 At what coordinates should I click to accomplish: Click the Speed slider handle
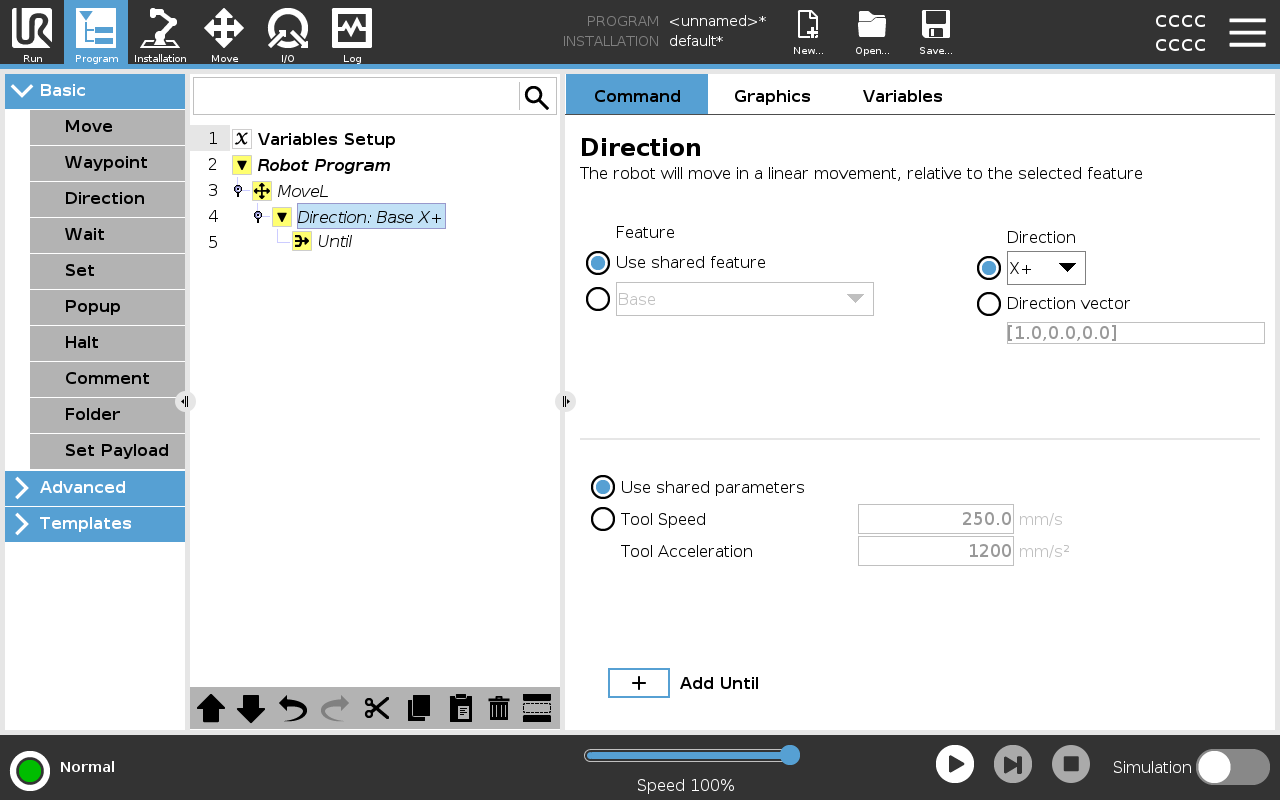[789, 755]
